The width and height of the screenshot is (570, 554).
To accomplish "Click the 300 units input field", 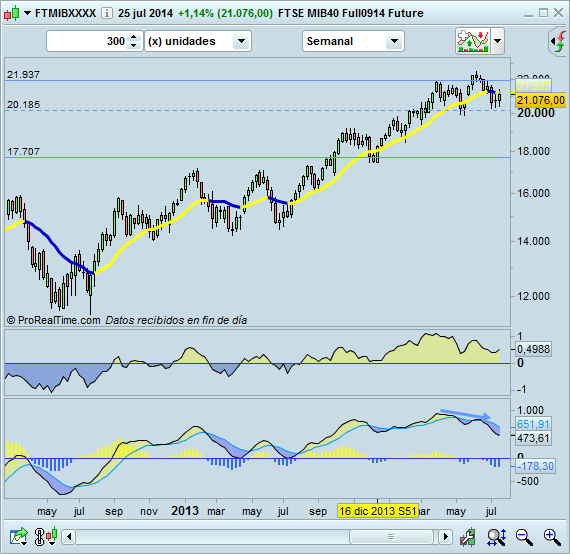I will coord(87,41).
